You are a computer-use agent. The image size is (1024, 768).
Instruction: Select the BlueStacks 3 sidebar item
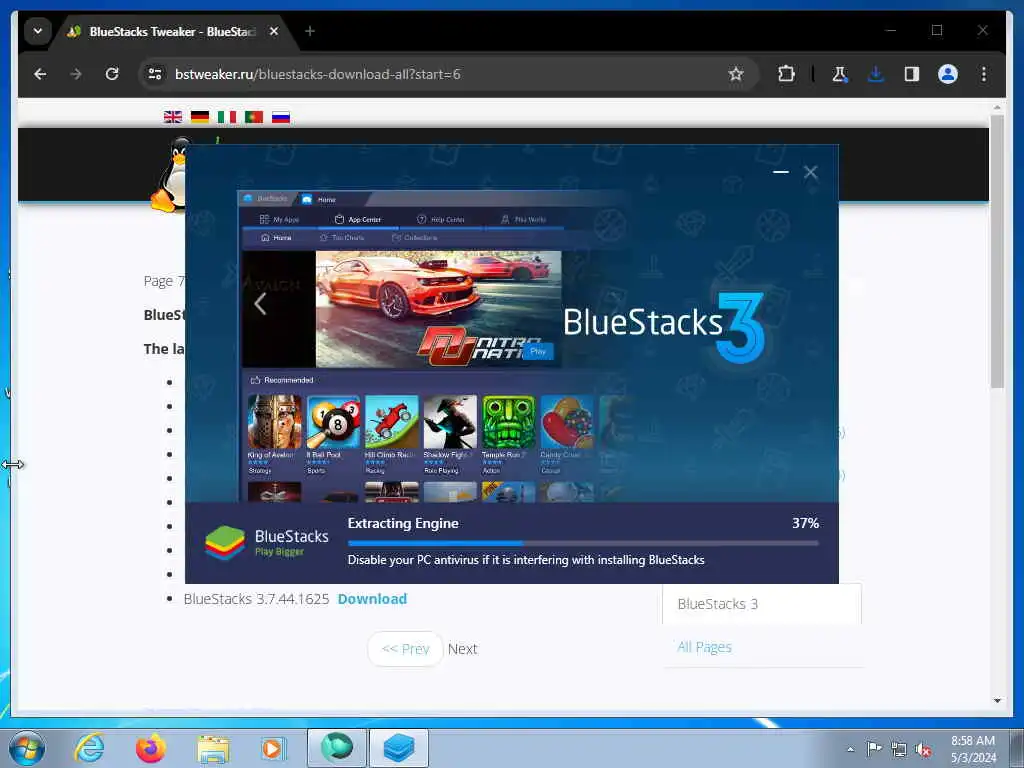[x=761, y=604]
